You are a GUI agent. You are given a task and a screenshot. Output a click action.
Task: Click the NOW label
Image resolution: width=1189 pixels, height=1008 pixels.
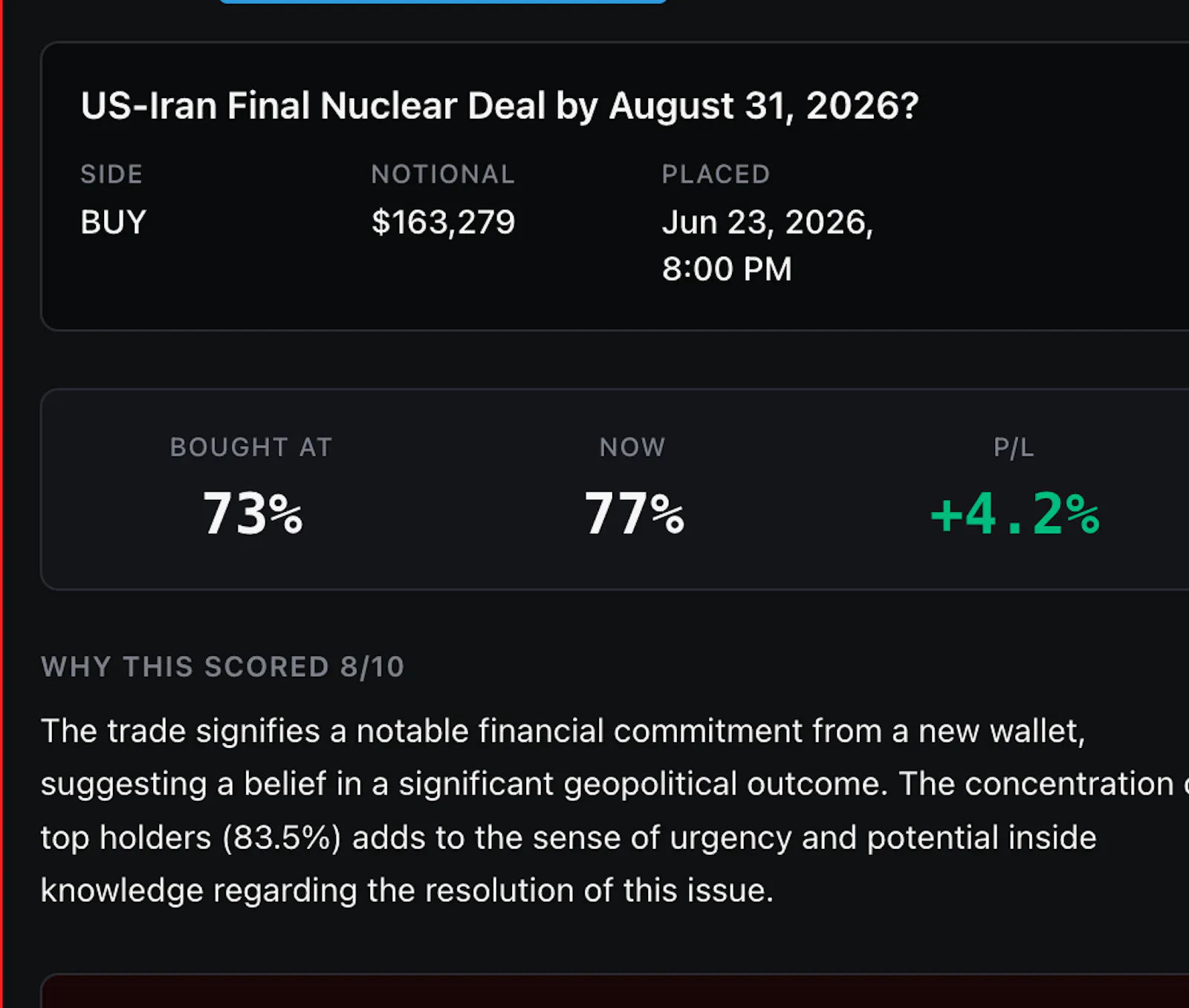pos(632,447)
